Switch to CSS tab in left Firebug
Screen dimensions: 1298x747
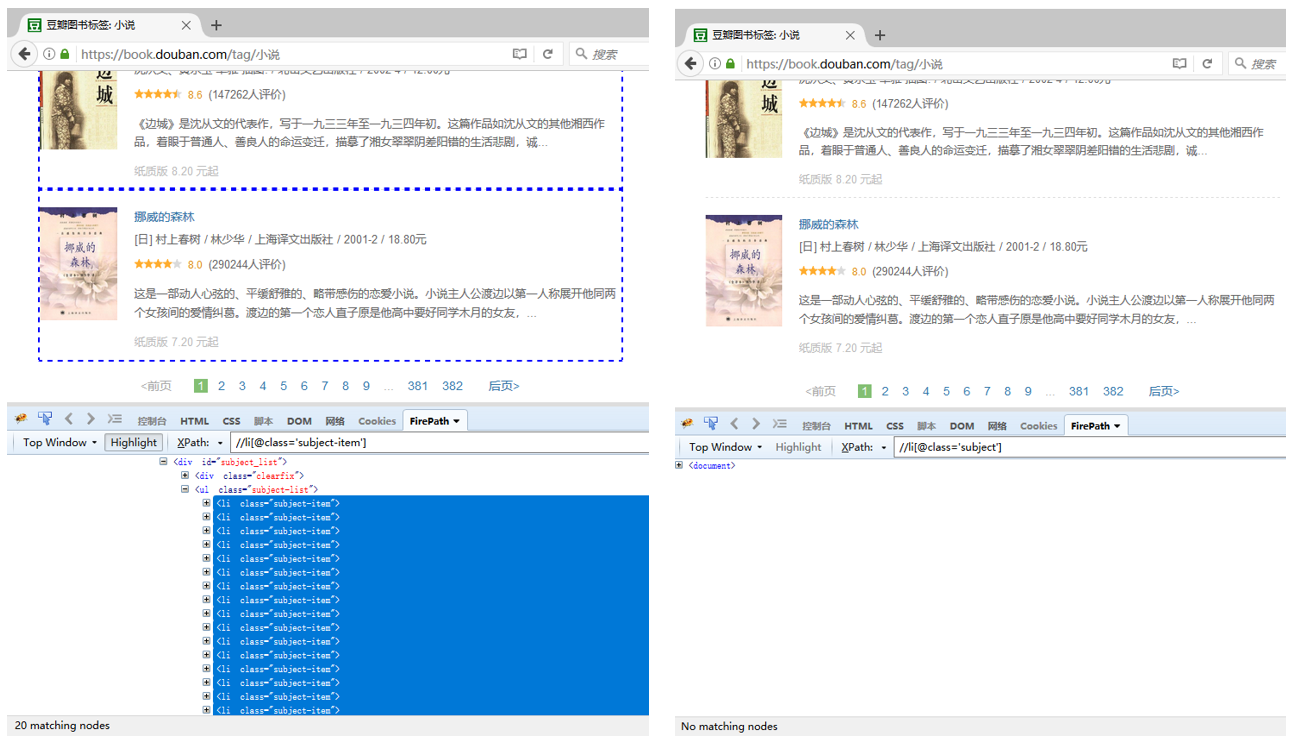pos(231,421)
